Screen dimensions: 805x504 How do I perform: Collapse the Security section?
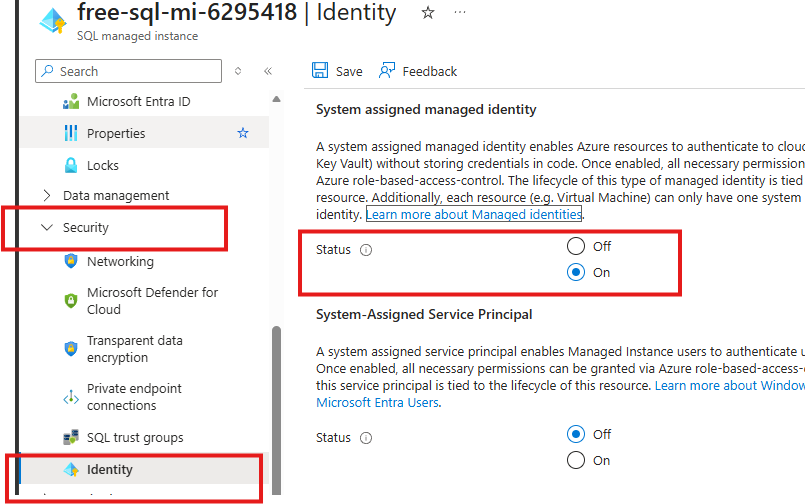click(x=47, y=227)
